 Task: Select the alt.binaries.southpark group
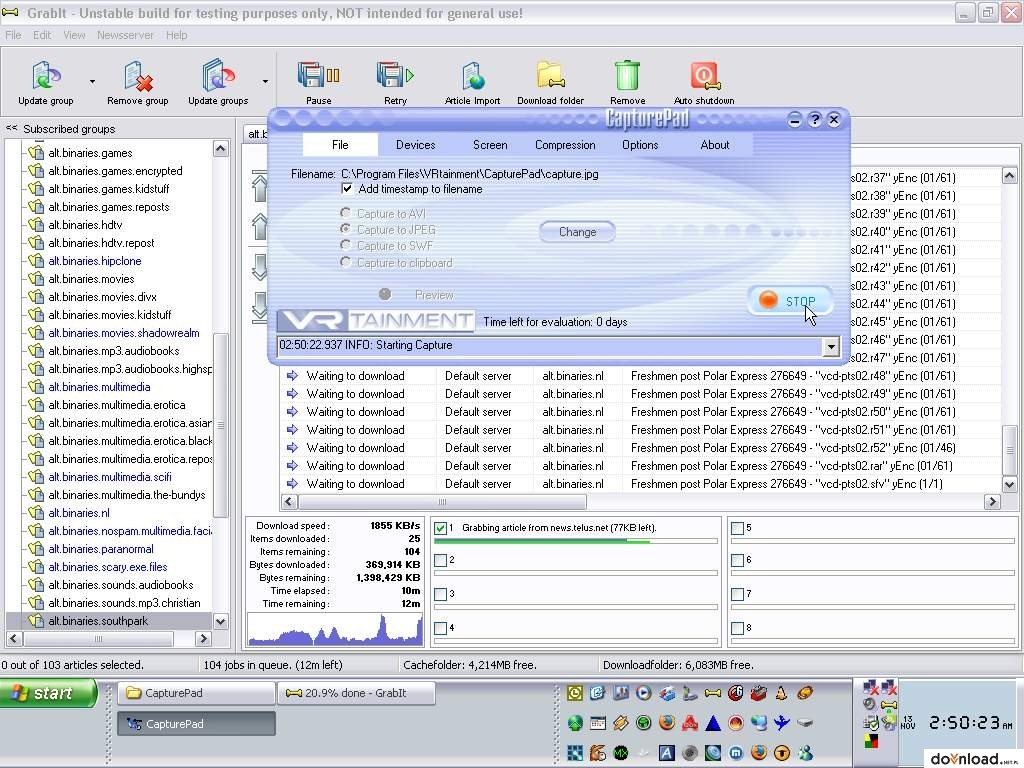pos(98,621)
